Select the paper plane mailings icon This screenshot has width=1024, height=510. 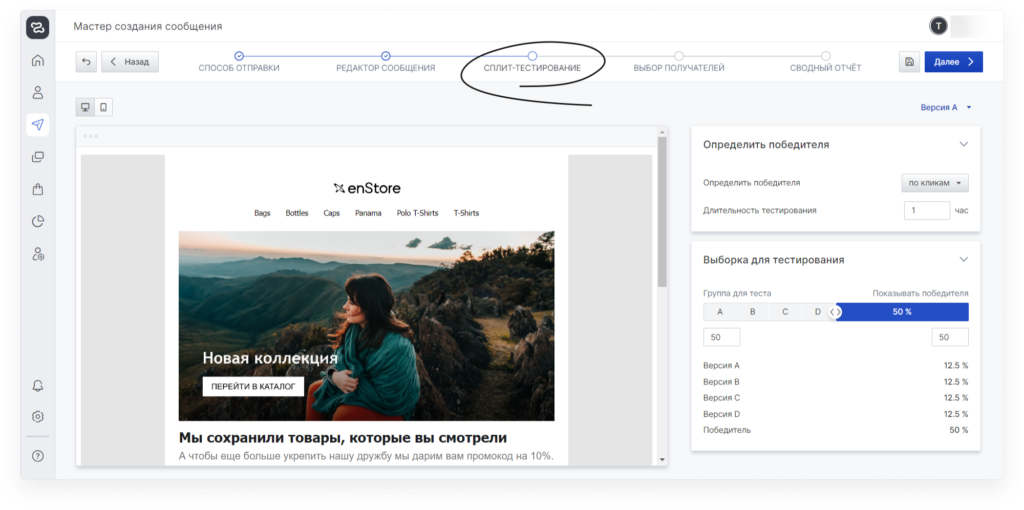tap(38, 125)
